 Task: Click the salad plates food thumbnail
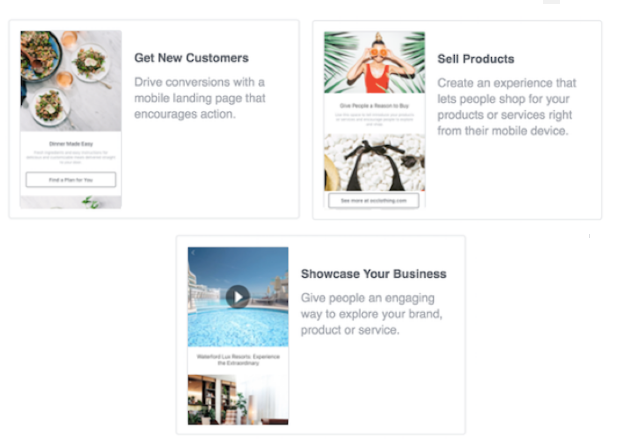(71, 81)
